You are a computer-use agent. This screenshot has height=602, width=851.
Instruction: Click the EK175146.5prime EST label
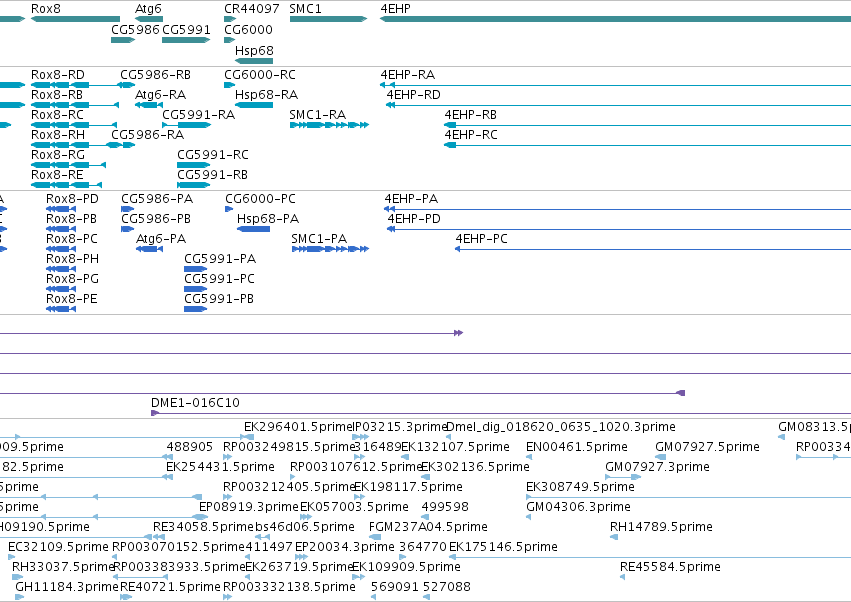pos(503,547)
